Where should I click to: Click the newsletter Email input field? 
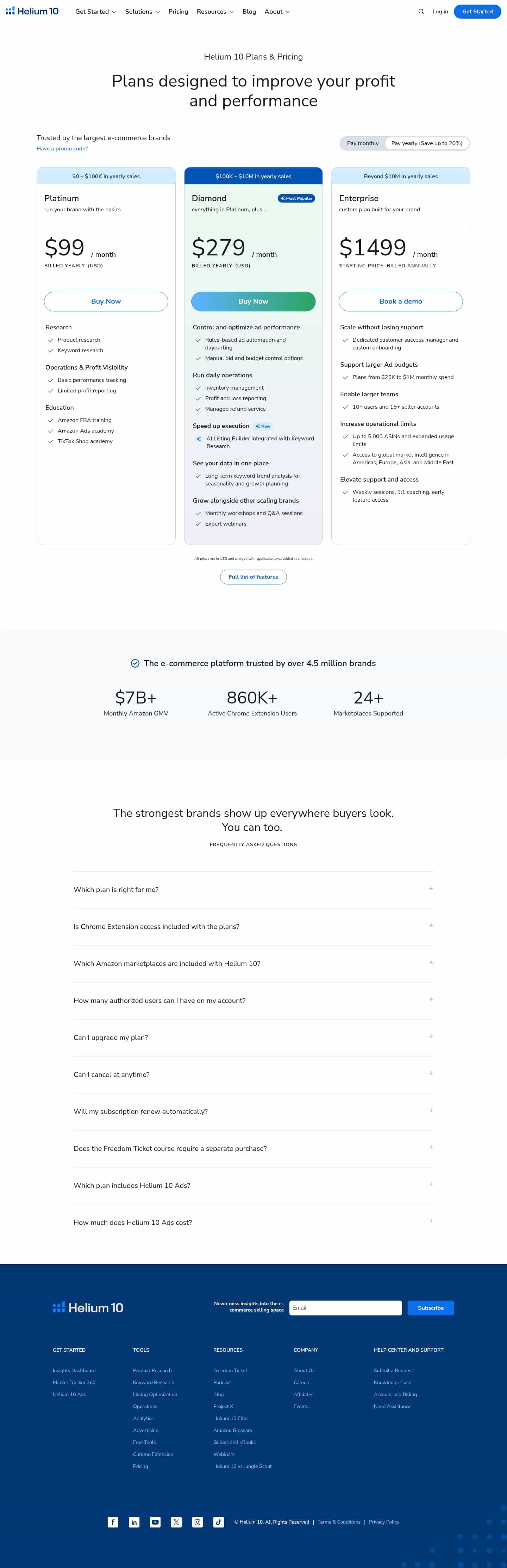(345, 1307)
